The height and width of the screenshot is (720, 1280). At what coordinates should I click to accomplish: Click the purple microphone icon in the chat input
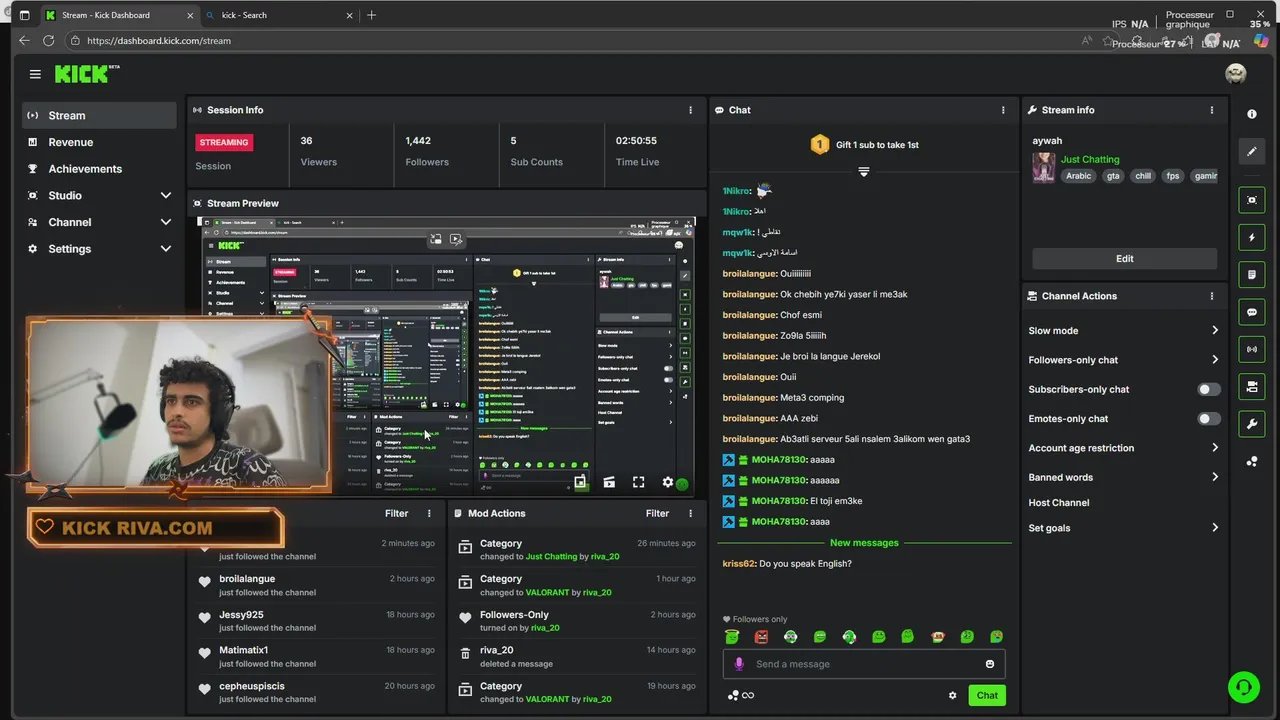[739, 664]
